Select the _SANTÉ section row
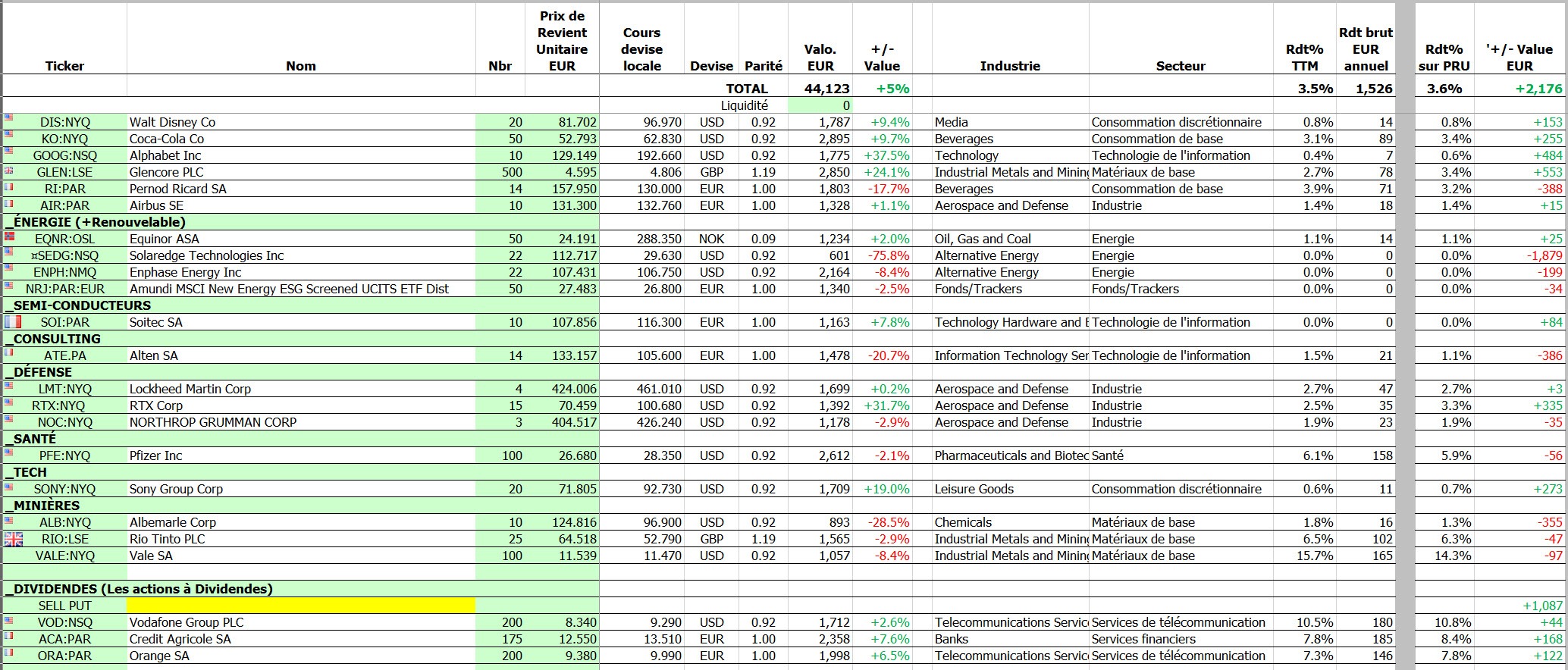The width and height of the screenshot is (1568, 670). [301, 439]
